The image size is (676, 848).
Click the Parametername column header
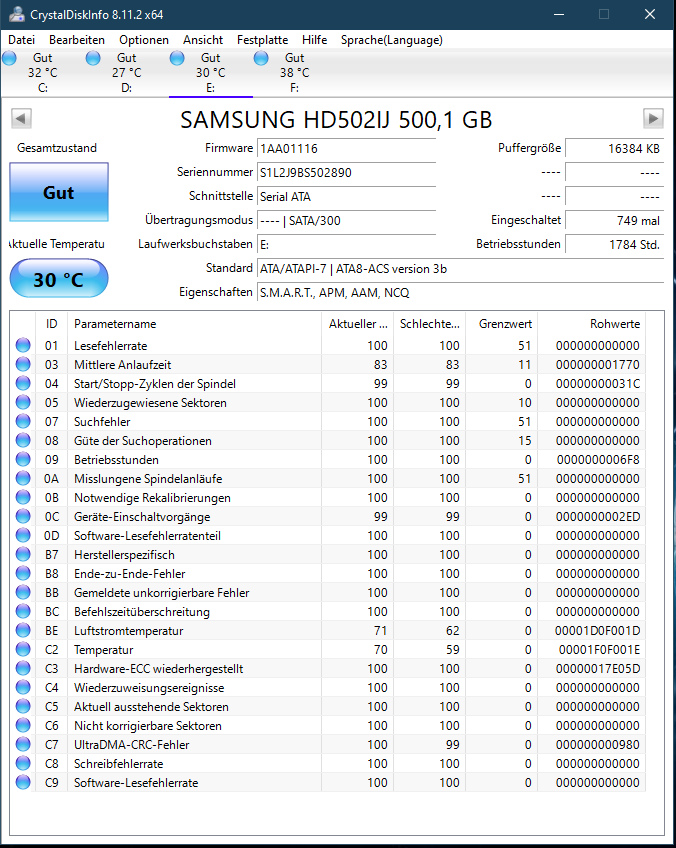(194, 324)
